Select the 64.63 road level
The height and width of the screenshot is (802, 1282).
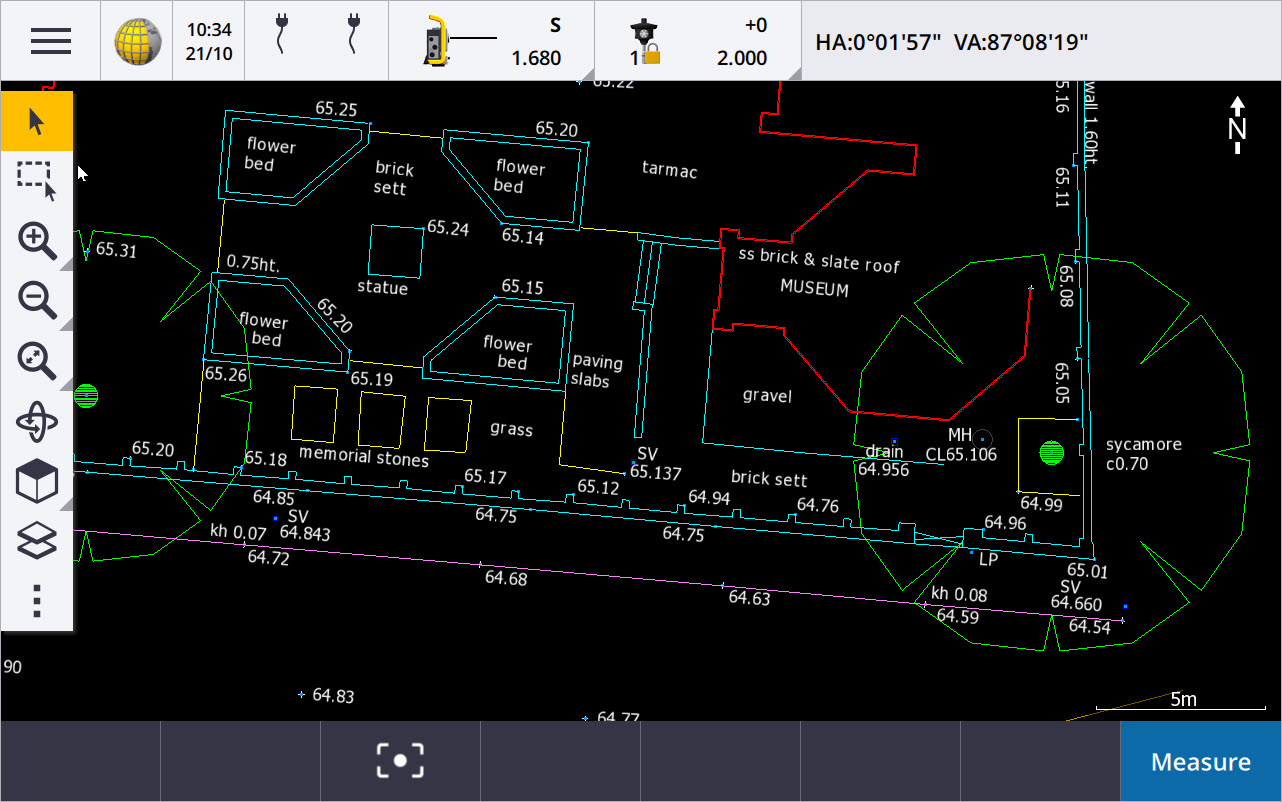click(x=749, y=598)
